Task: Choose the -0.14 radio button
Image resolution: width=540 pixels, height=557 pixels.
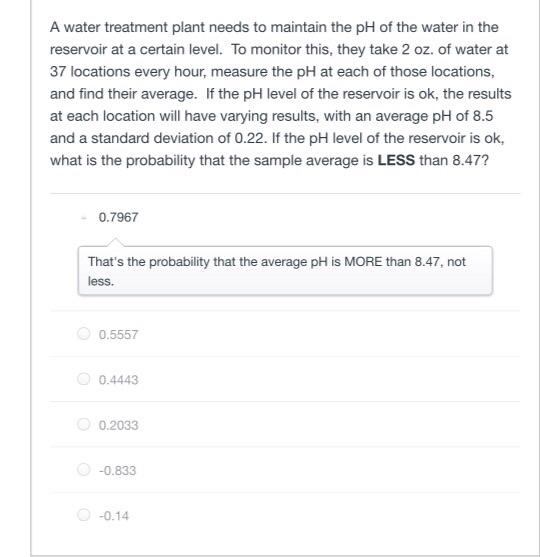Action: 83,514
